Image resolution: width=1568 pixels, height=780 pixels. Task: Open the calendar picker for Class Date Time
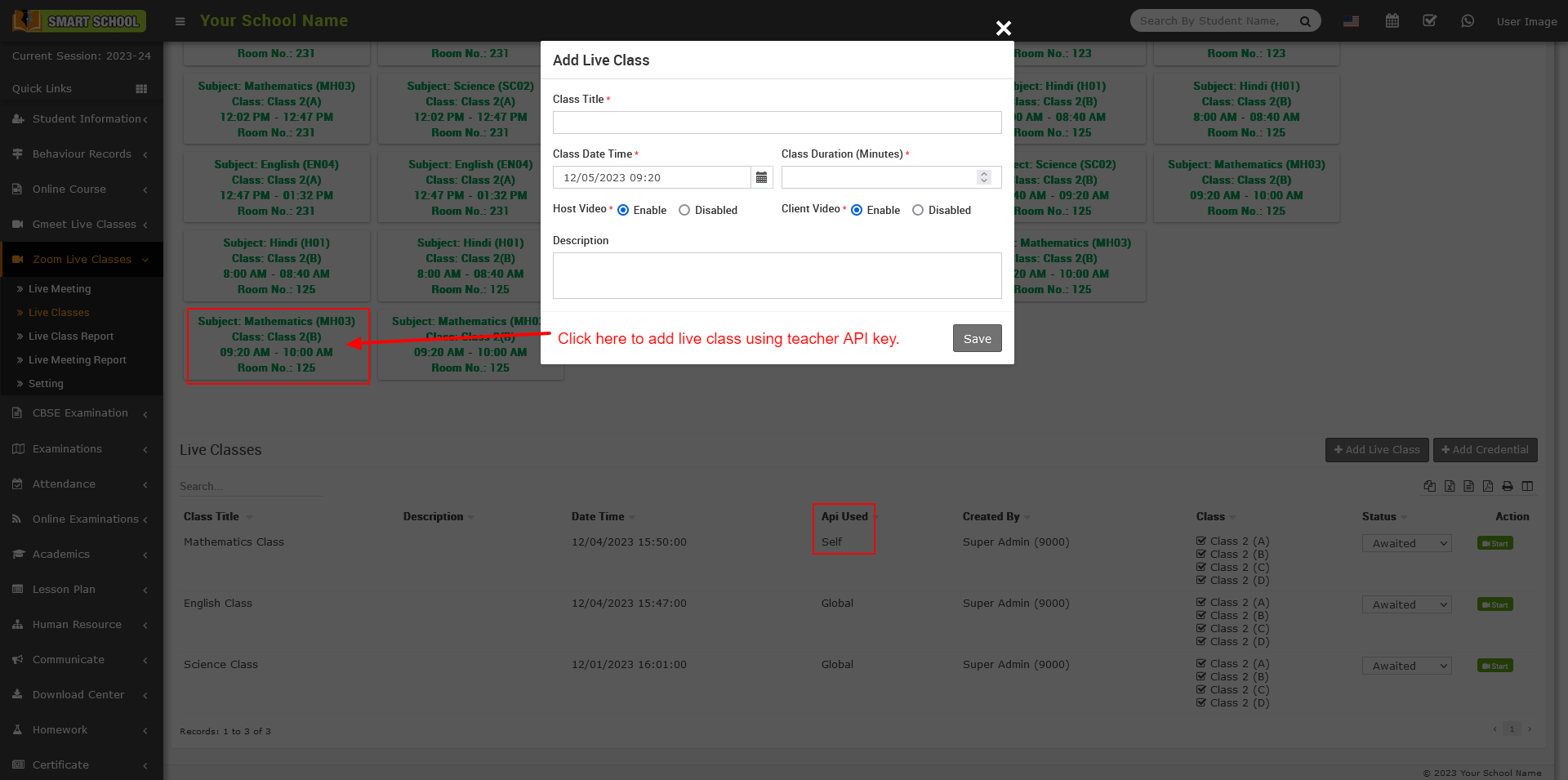pyautogui.click(x=761, y=177)
